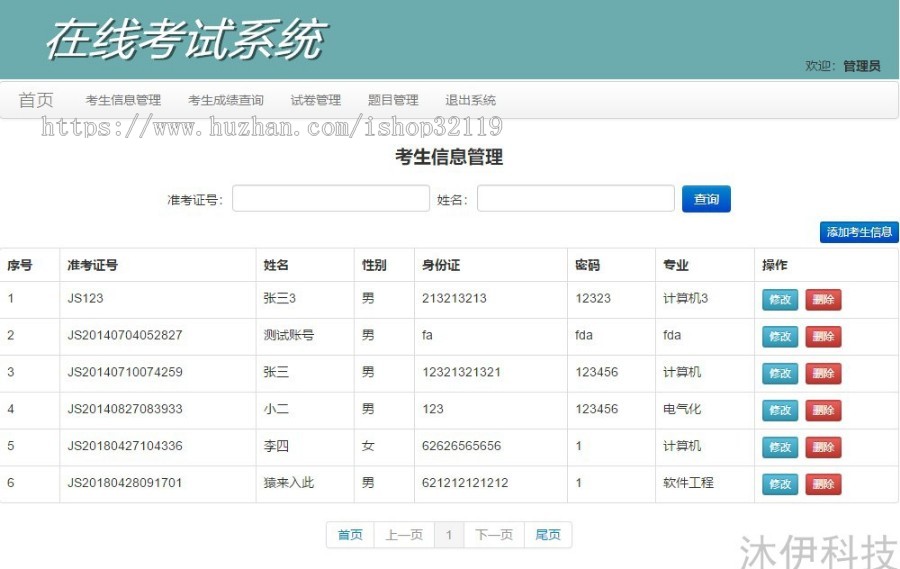The image size is (900, 569).
Task: Click 删除 for 小二's row
Action: [823, 410]
